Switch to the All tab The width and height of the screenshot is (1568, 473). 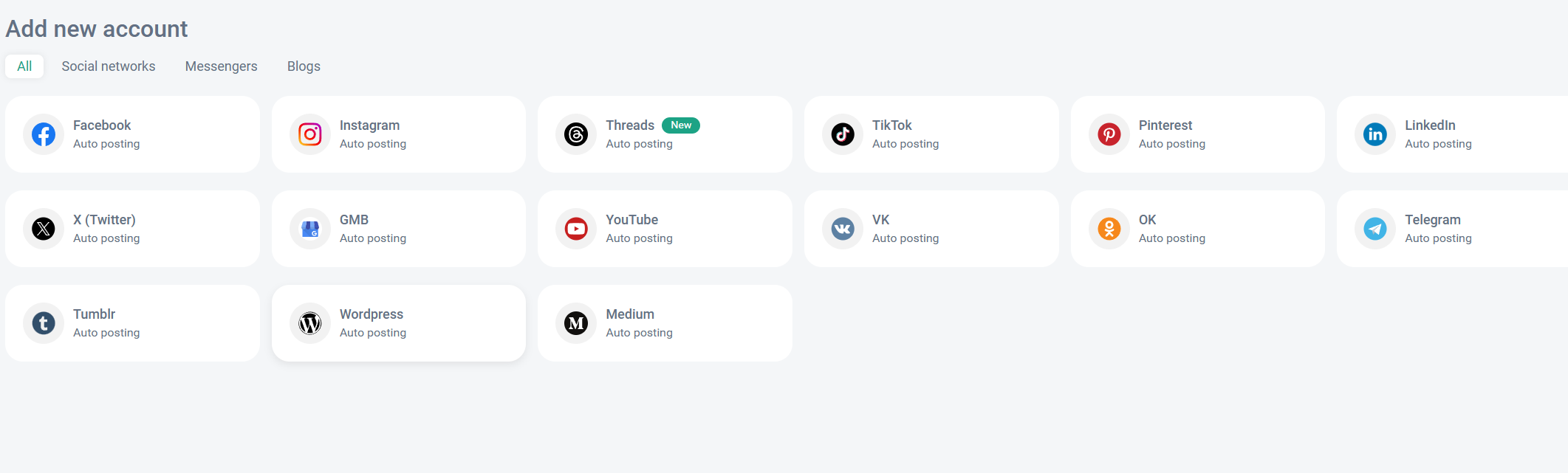[24, 66]
